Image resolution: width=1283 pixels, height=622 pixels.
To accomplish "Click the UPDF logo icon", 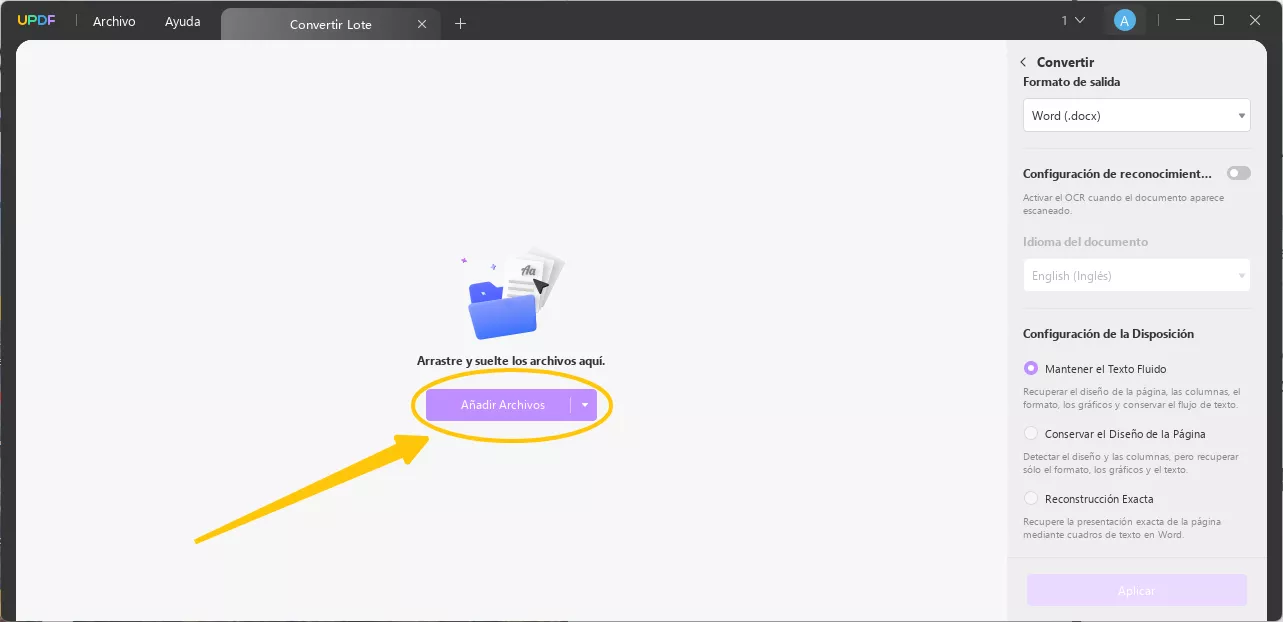I will pos(38,21).
